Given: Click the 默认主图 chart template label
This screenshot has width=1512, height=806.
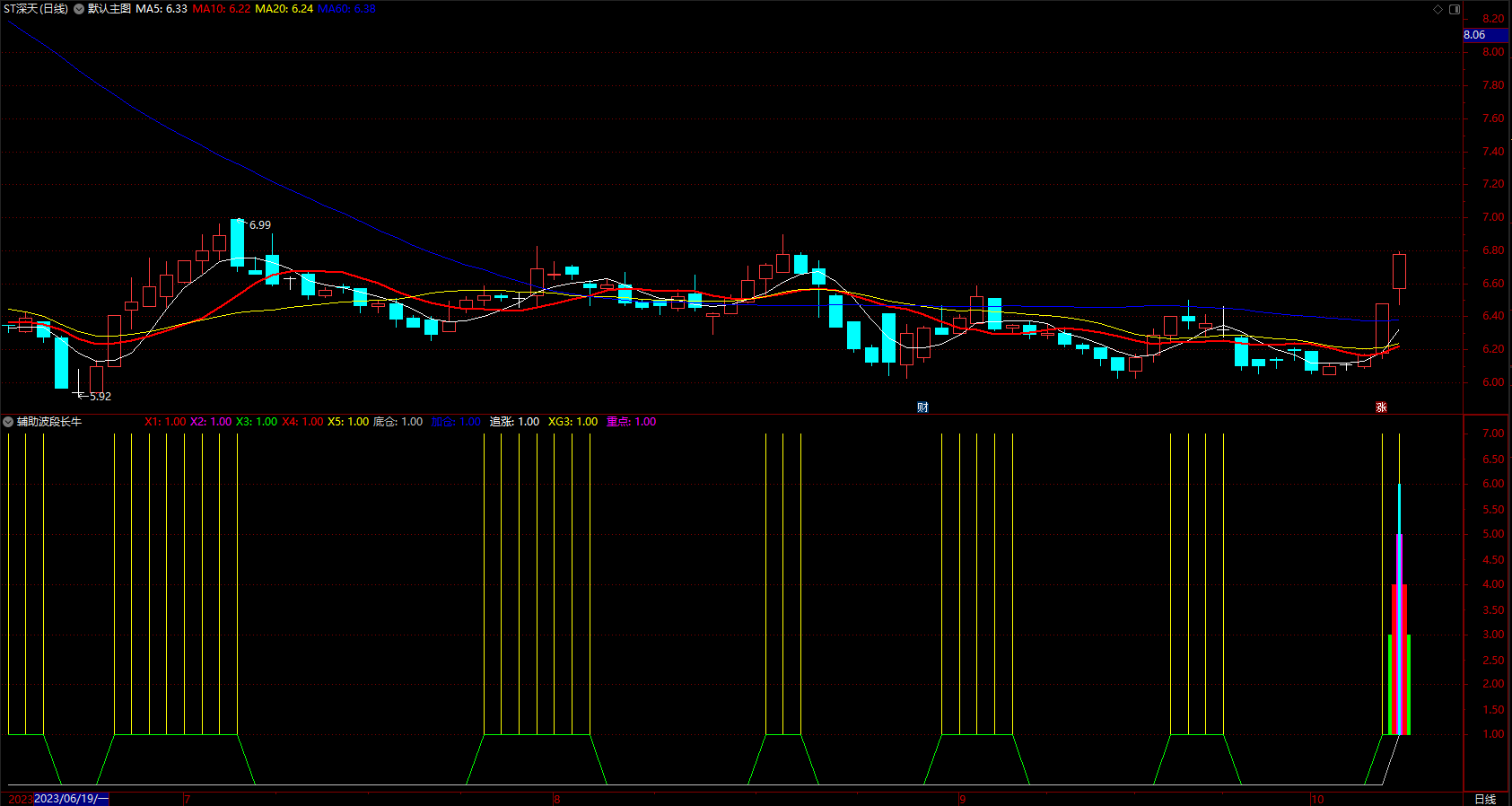Looking at the screenshot, I should [x=109, y=9].
